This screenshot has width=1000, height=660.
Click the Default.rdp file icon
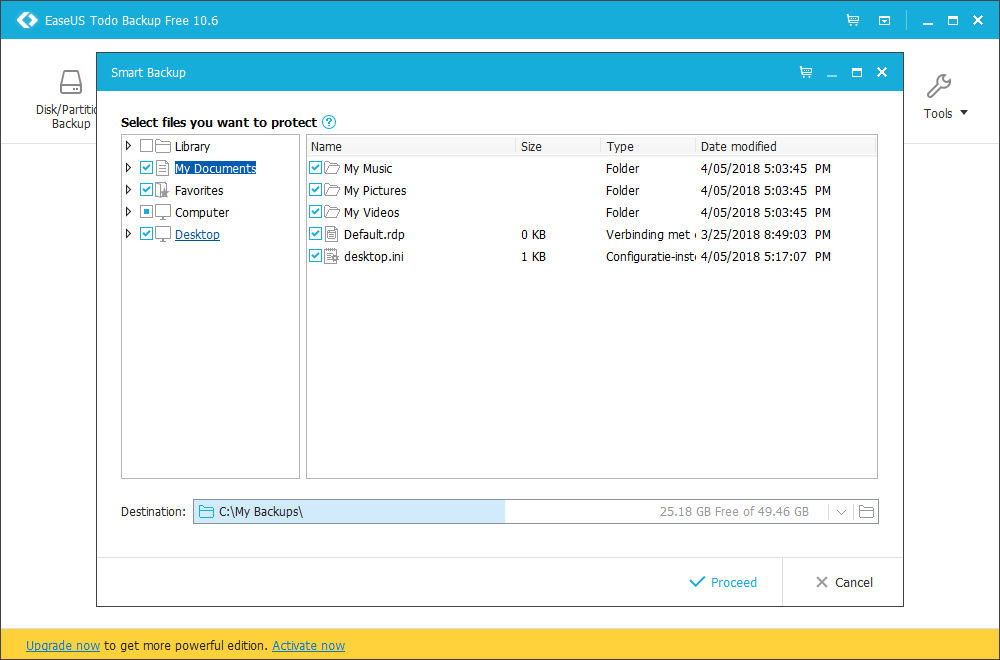[x=332, y=234]
